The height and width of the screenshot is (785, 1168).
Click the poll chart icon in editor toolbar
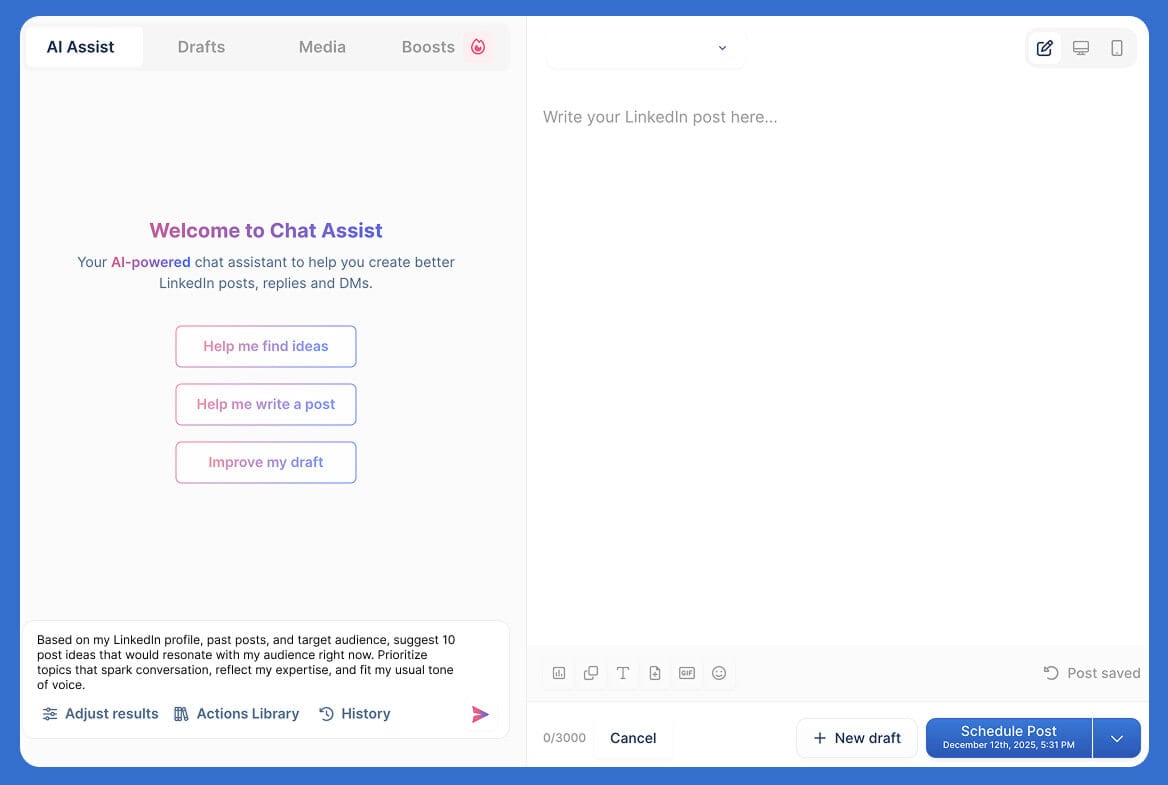[559, 673]
